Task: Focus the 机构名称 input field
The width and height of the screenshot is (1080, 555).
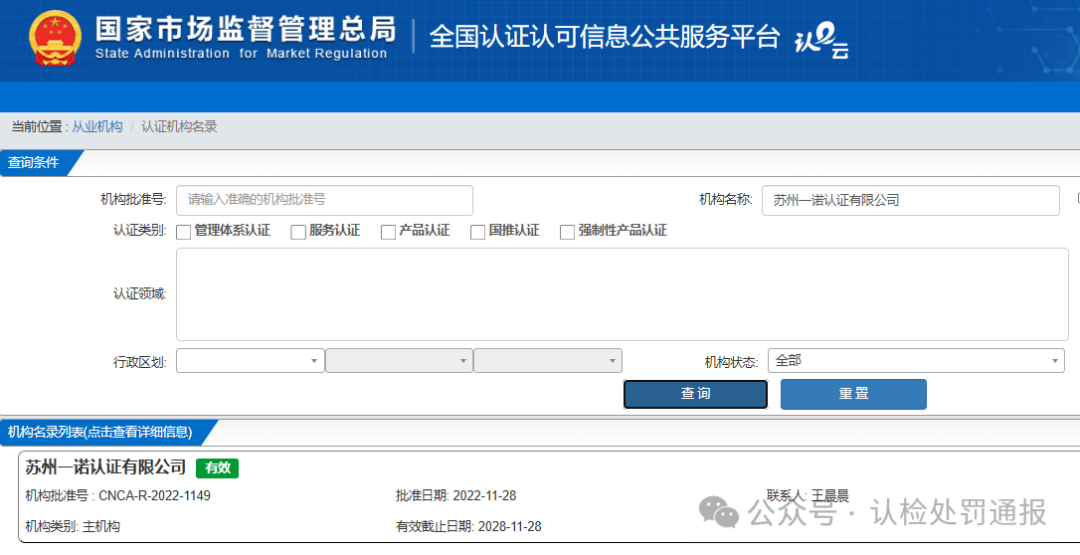Action: coord(911,200)
